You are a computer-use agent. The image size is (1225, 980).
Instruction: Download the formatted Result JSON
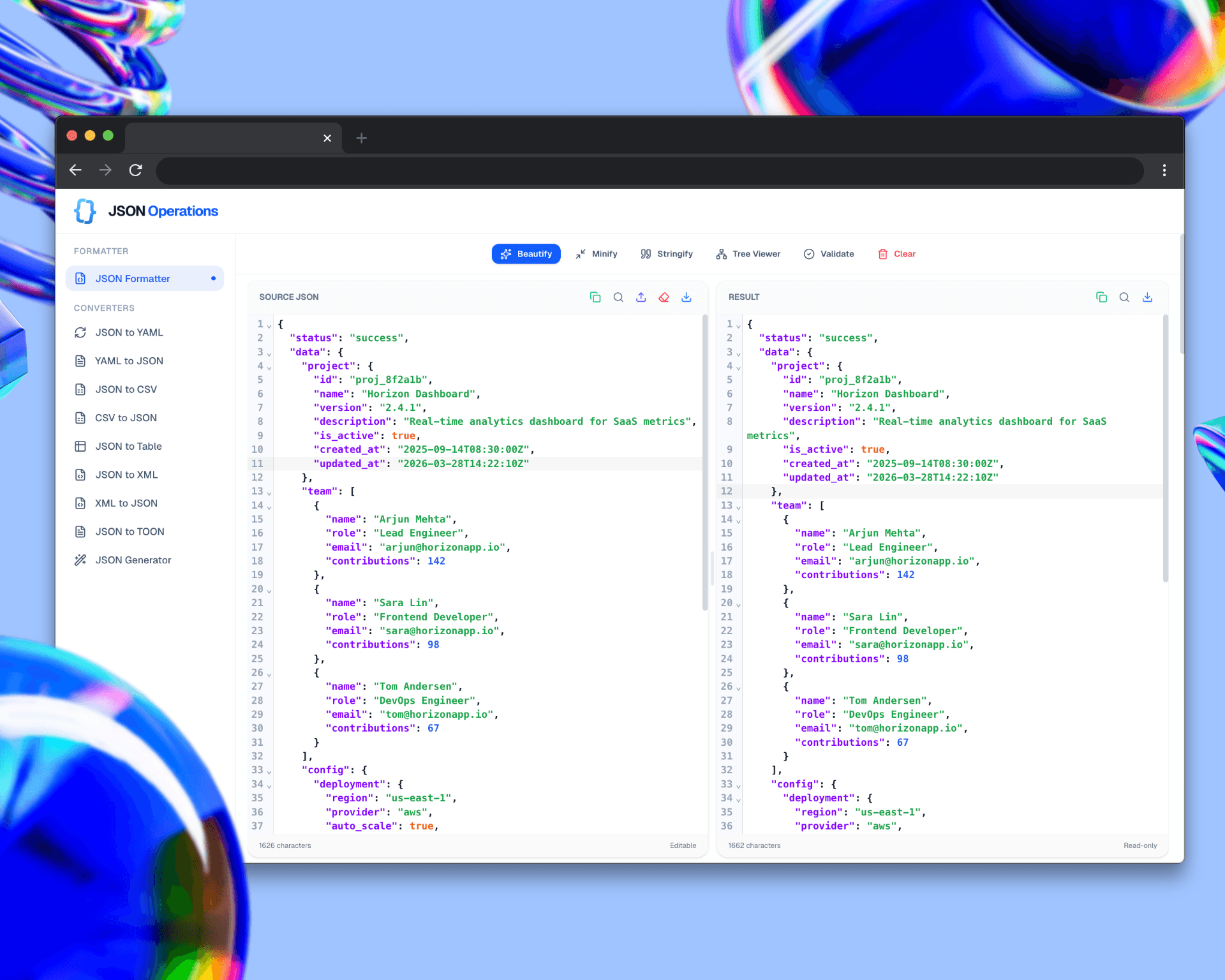[x=1148, y=297]
